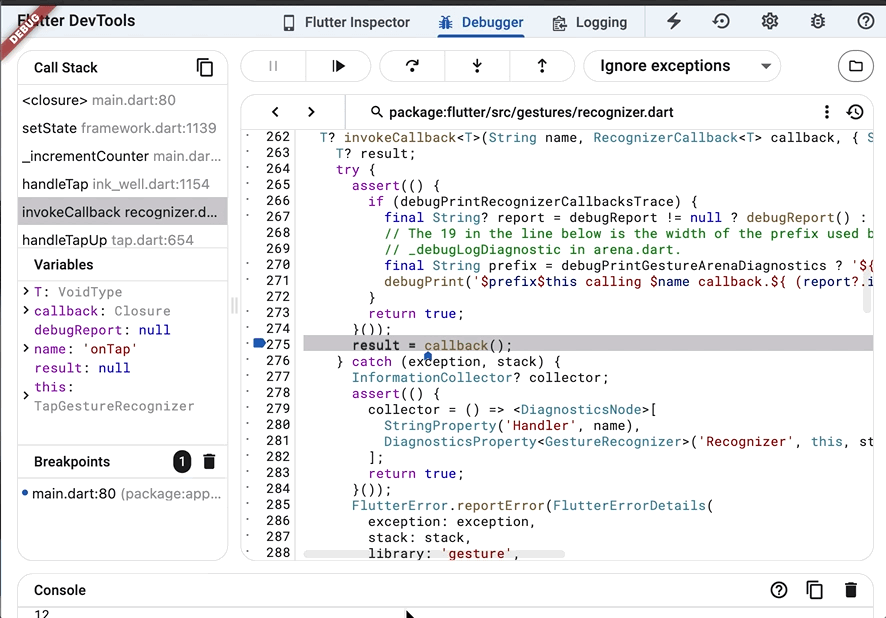Clear the console with trash icon
This screenshot has height=618, width=886.
point(850,590)
